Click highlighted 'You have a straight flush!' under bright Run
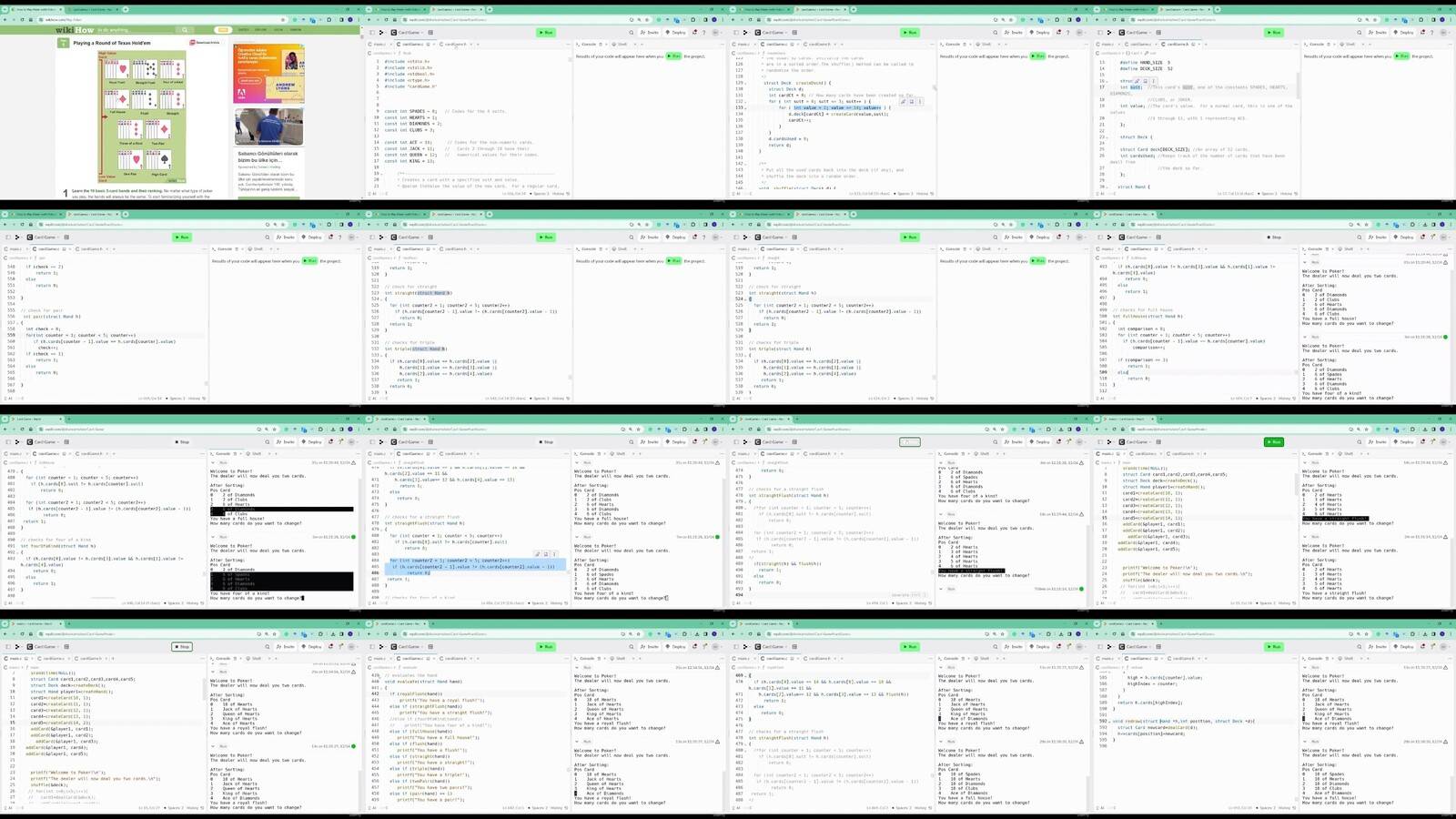This screenshot has height=819, width=1456. (1335, 519)
